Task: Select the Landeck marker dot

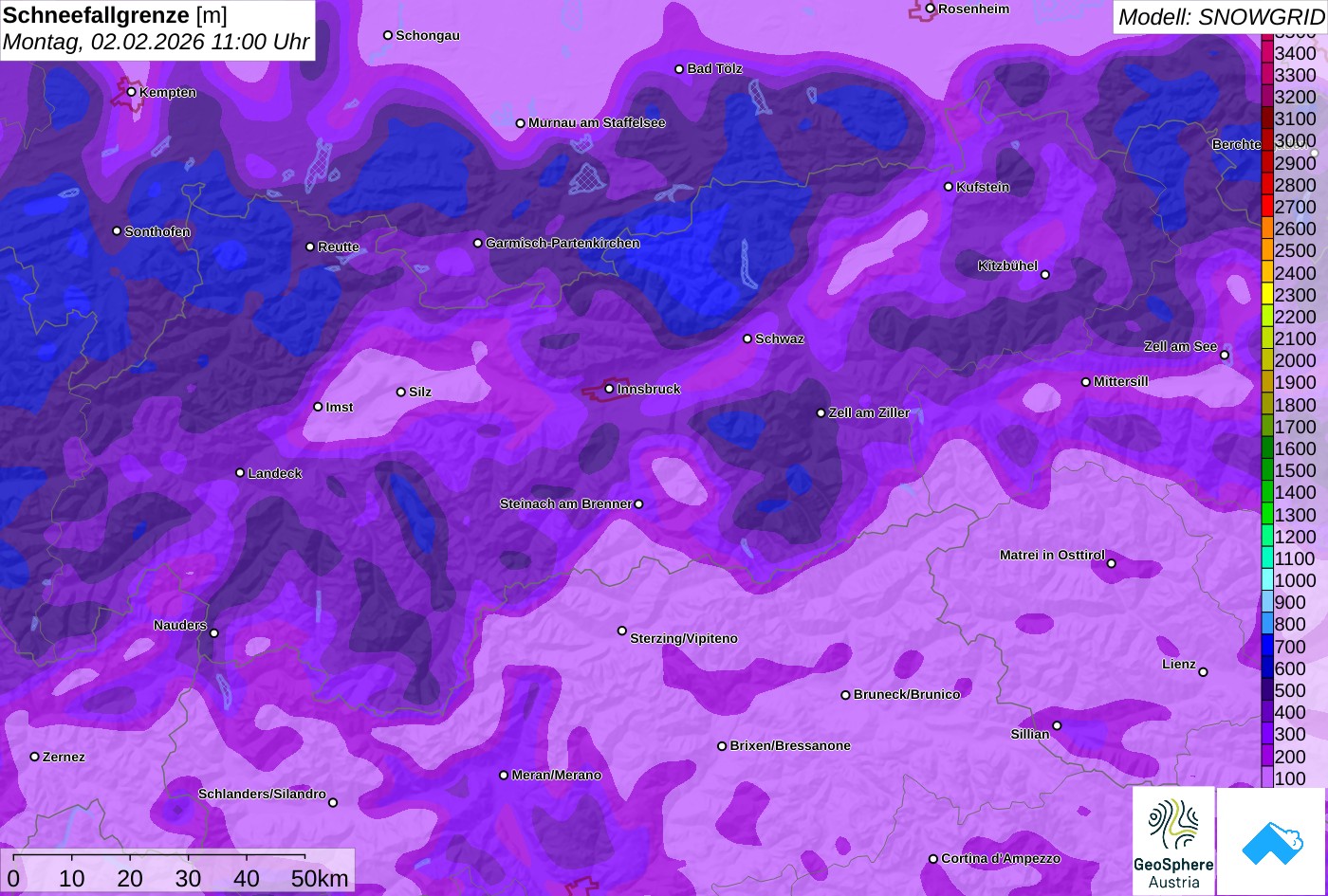Action: [240, 473]
